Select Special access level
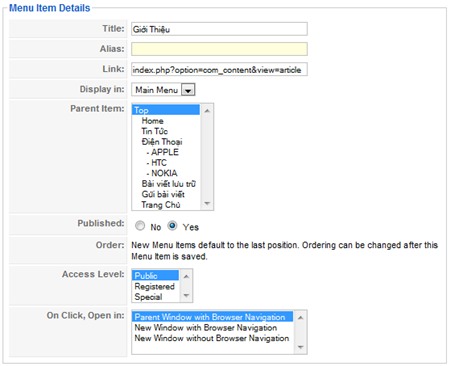 point(156,296)
